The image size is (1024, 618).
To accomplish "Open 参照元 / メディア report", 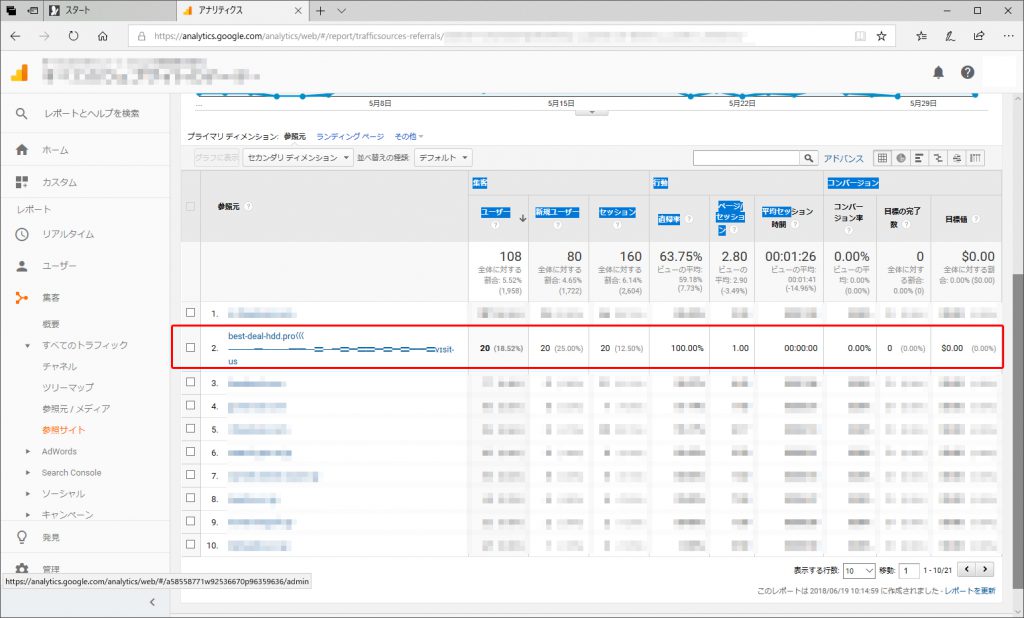I will tap(76, 409).
